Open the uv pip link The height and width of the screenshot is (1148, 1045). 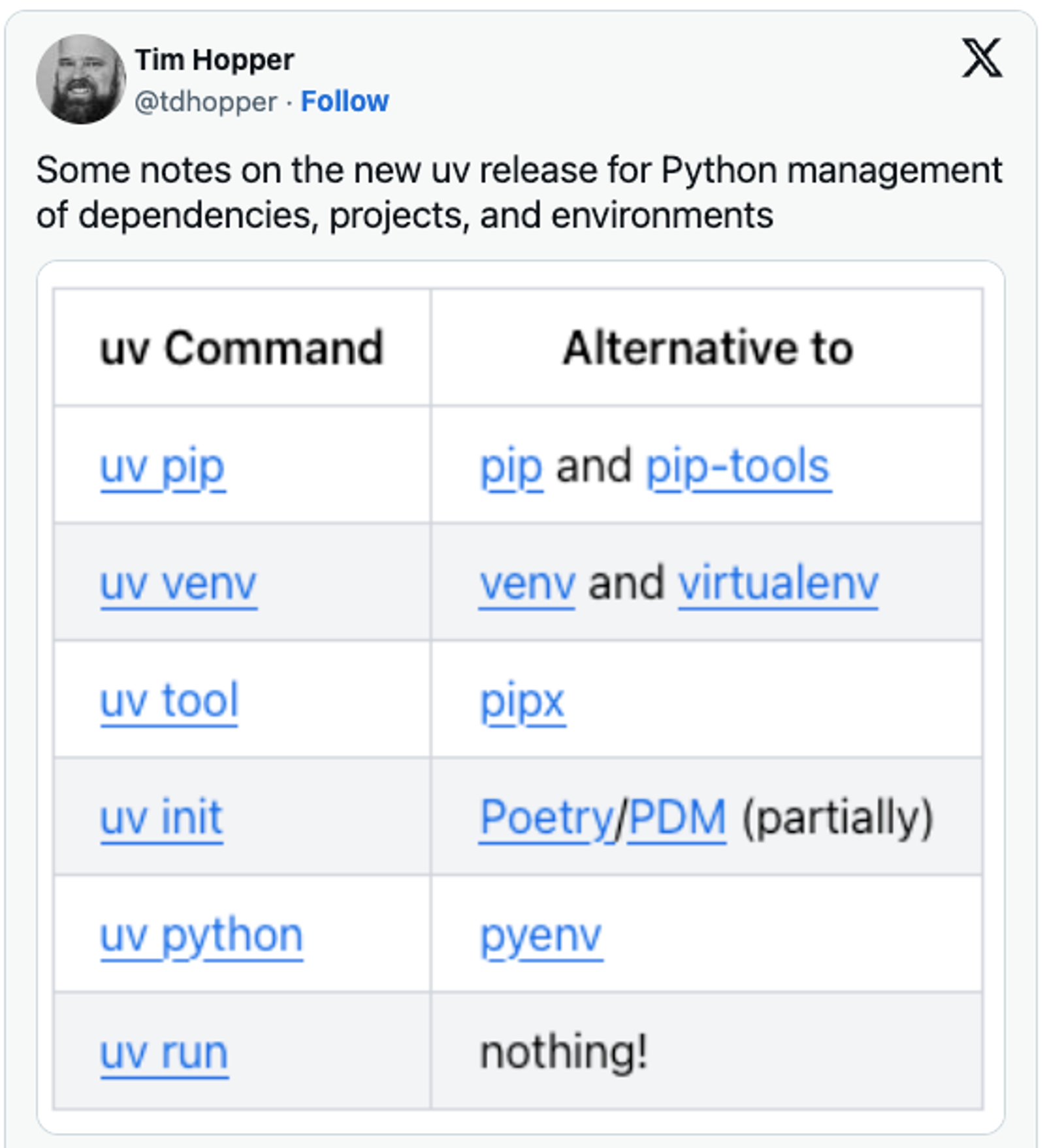[163, 467]
